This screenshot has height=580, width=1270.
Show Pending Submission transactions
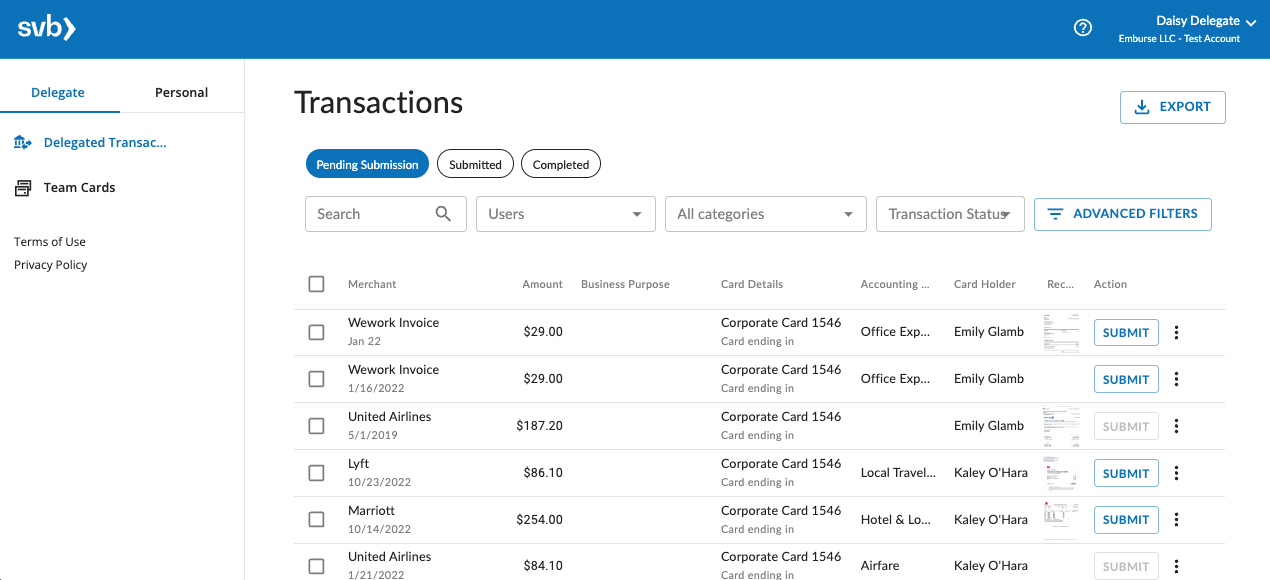coord(367,165)
